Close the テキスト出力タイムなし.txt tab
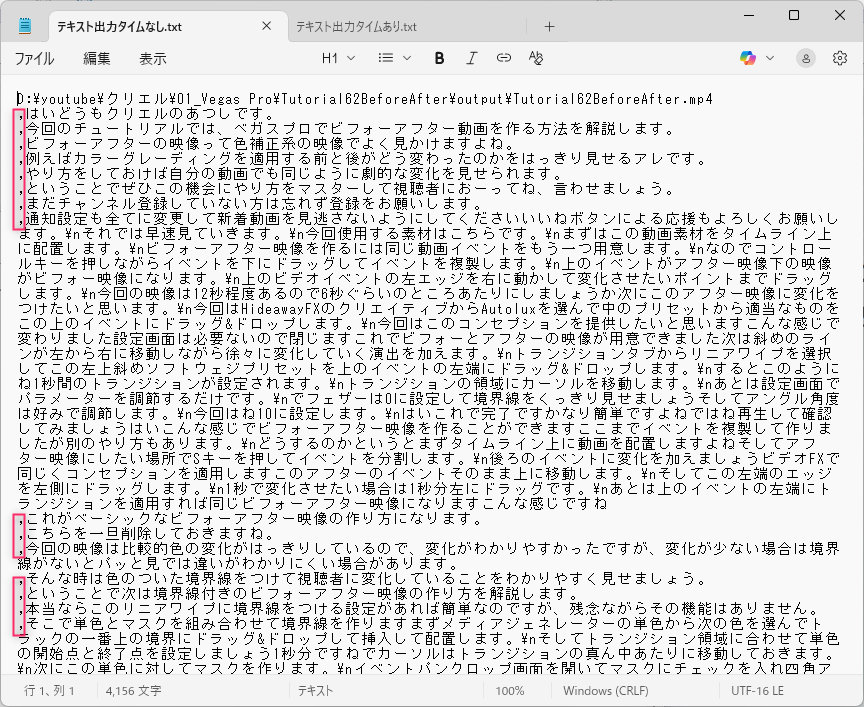Image resolution: width=864 pixels, height=707 pixels. 266,26
